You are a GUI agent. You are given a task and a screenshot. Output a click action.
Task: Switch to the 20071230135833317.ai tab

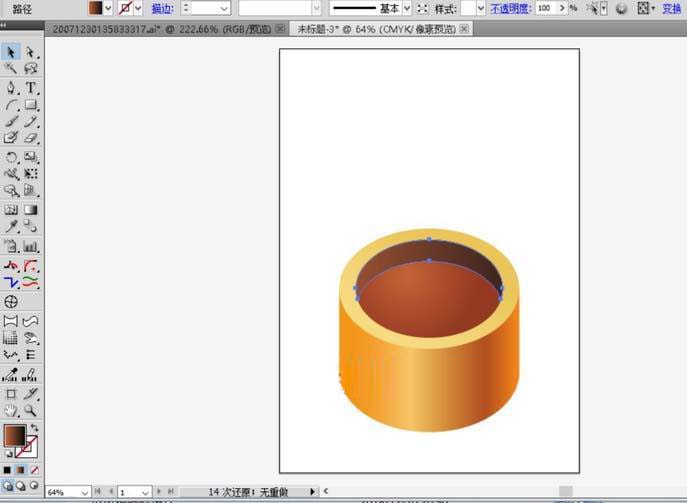[x=161, y=29]
